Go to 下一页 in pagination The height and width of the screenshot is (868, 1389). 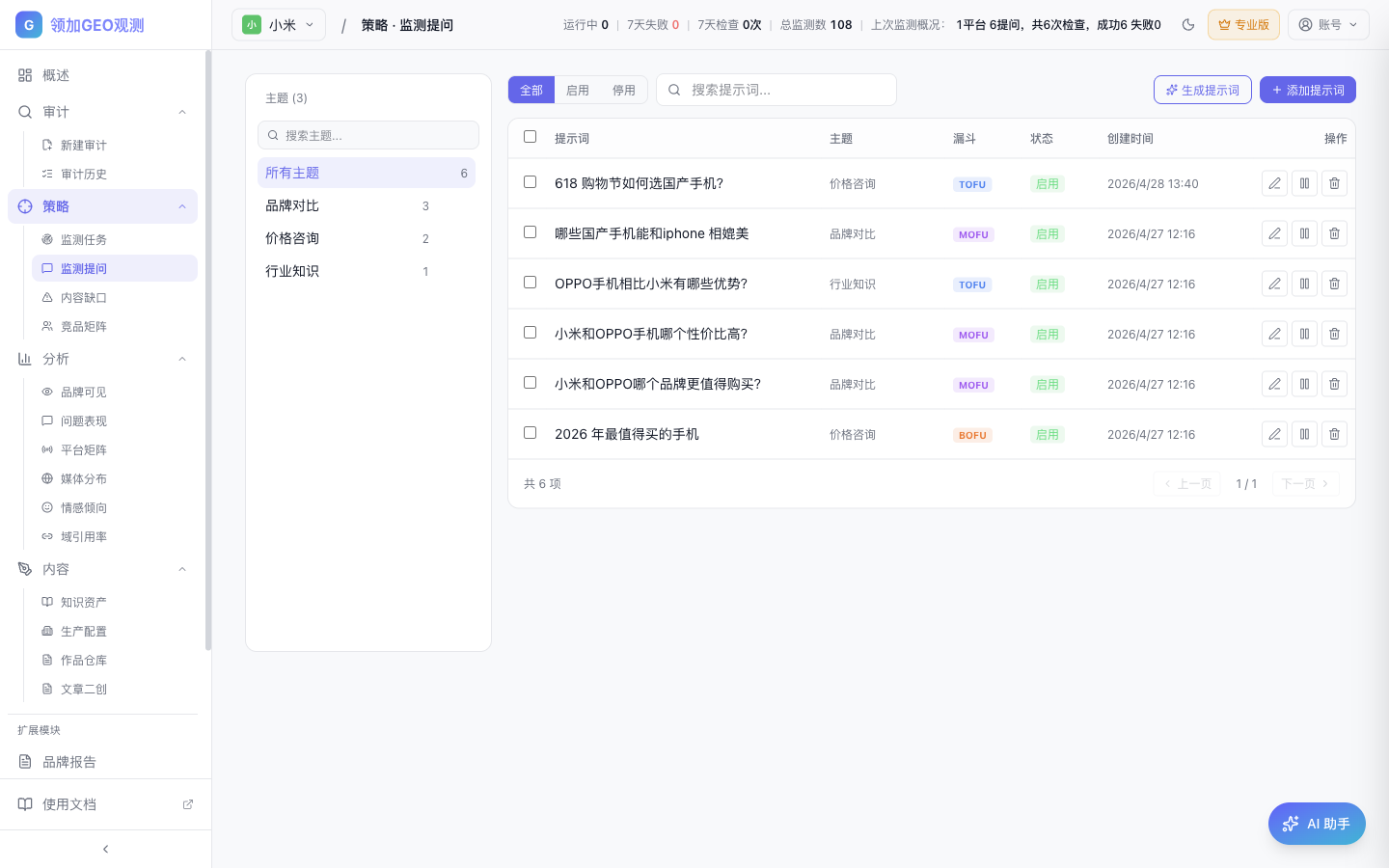click(x=1305, y=483)
